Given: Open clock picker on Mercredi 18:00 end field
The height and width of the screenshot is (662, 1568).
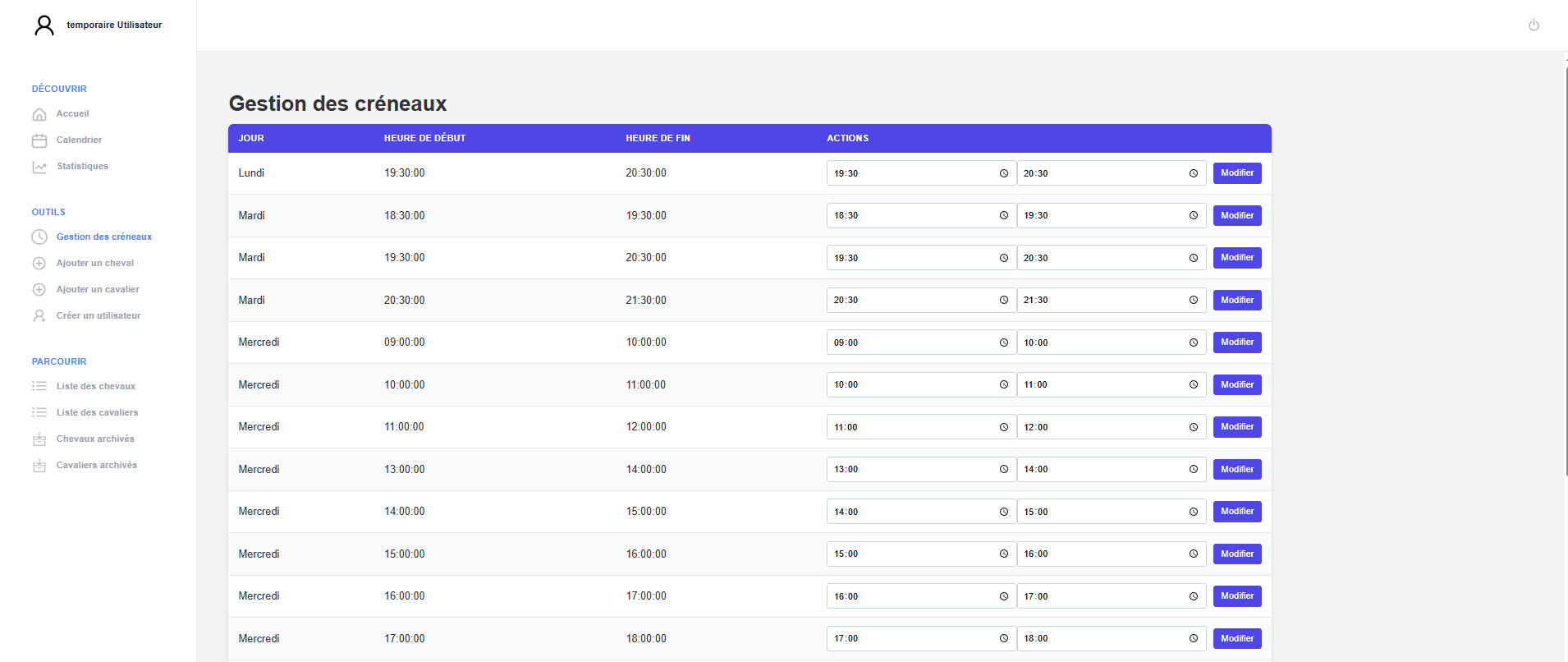Looking at the screenshot, I should pyautogui.click(x=1194, y=638).
